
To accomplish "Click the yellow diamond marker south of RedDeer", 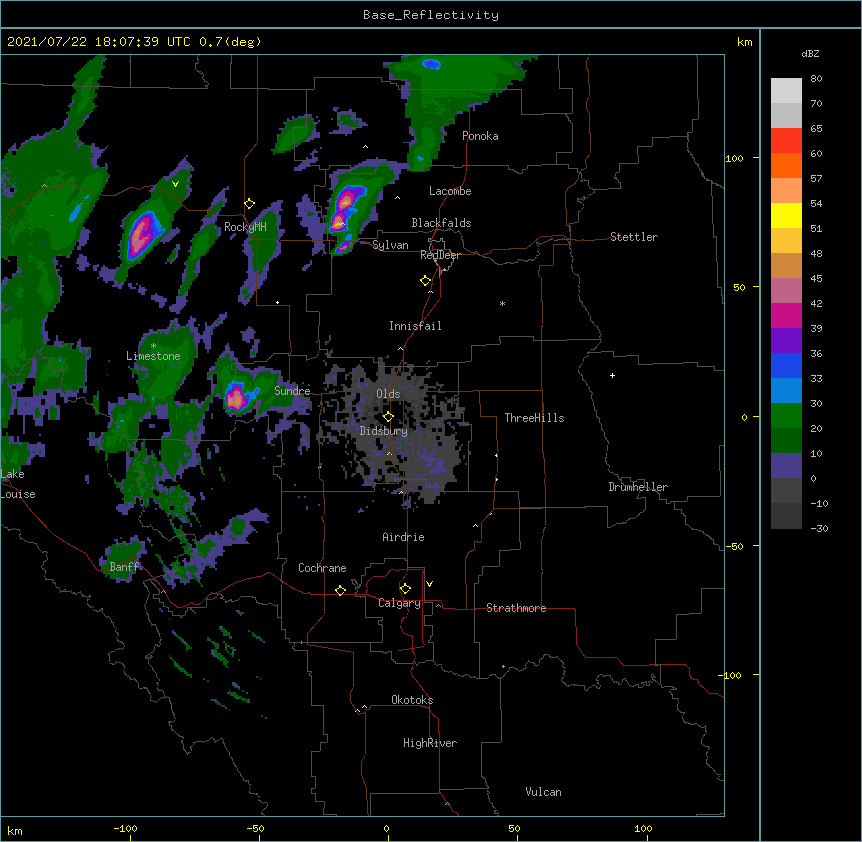I will 425,281.
